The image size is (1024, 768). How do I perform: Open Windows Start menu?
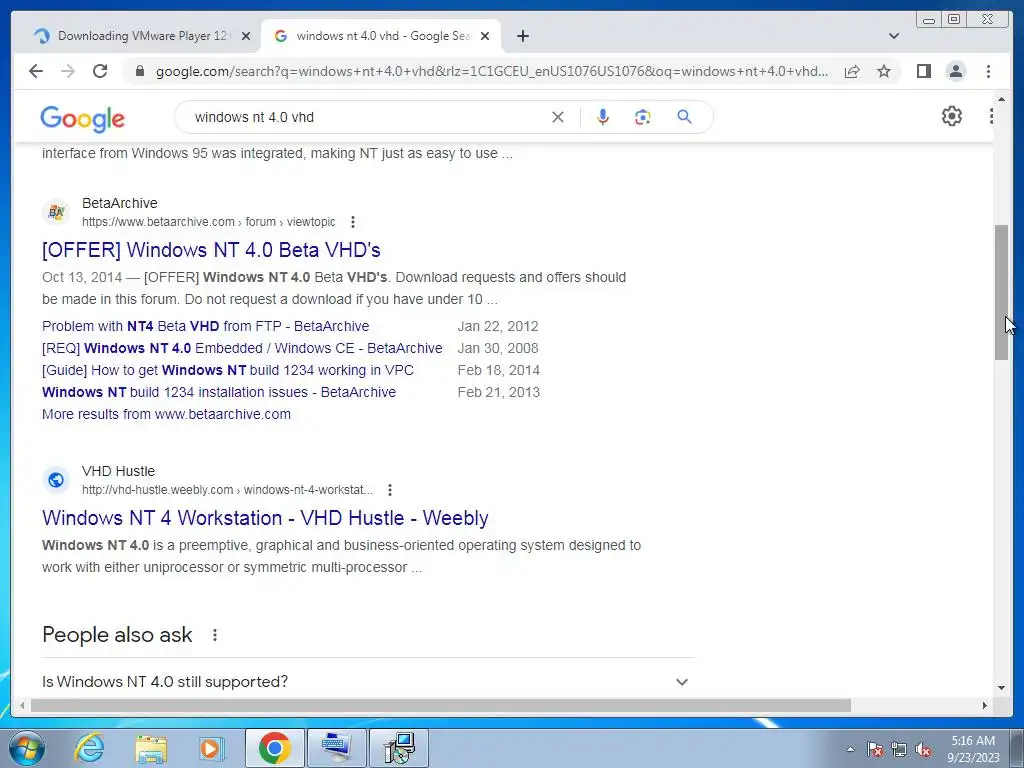coord(27,748)
